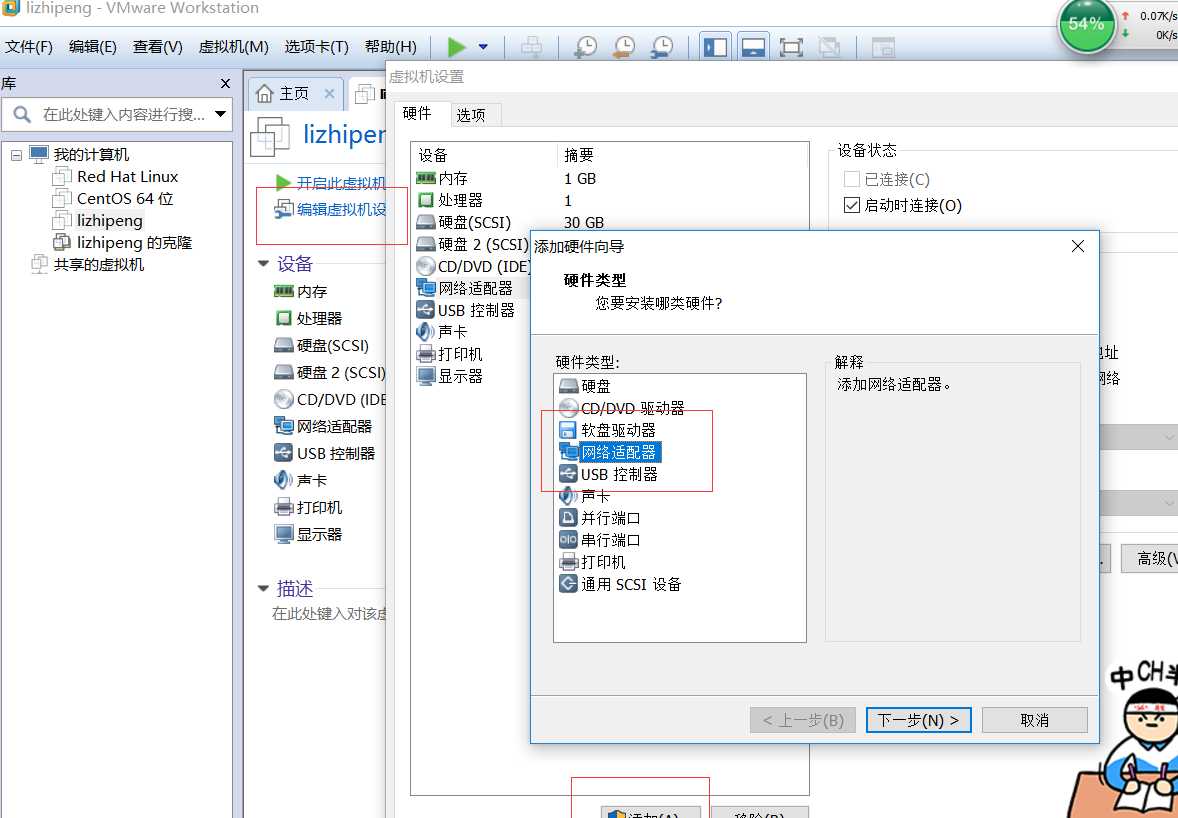Click the full screen mode toolbar icon
Viewport: 1178px width, 818px height.
click(x=791, y=47)
